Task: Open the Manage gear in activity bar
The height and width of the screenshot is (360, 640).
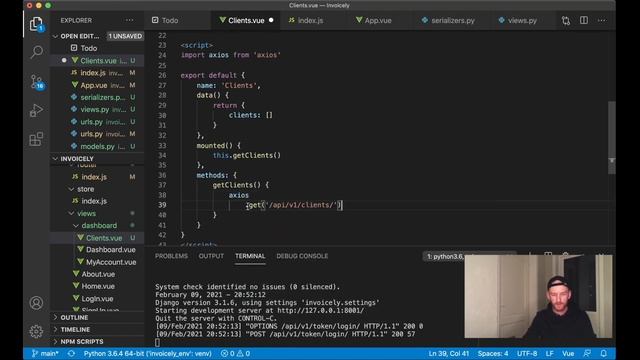Action: tap(36, 331)
